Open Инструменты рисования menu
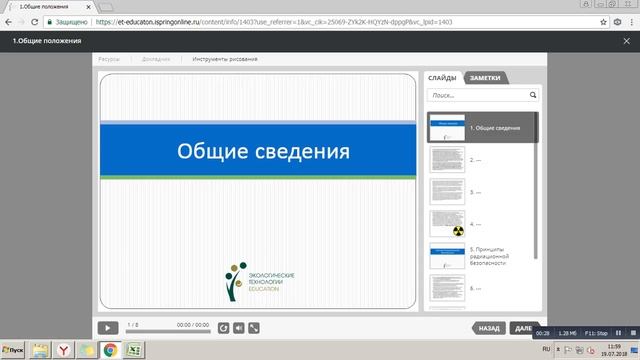The width and height of the screenshot is (640, 360). tap(225, 59)
